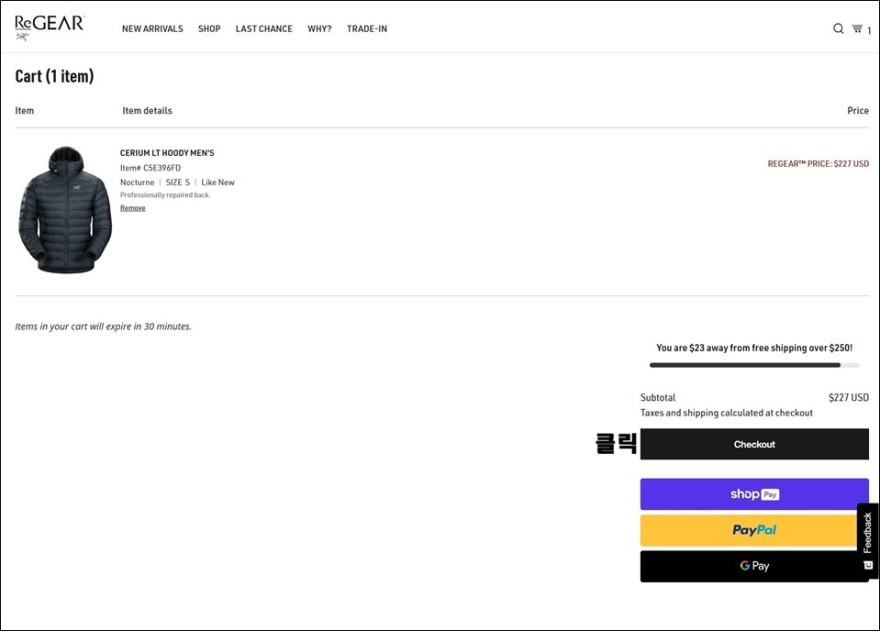Open the NEW ARRIVALS menu
880x631 pixels.
point(153,29)
